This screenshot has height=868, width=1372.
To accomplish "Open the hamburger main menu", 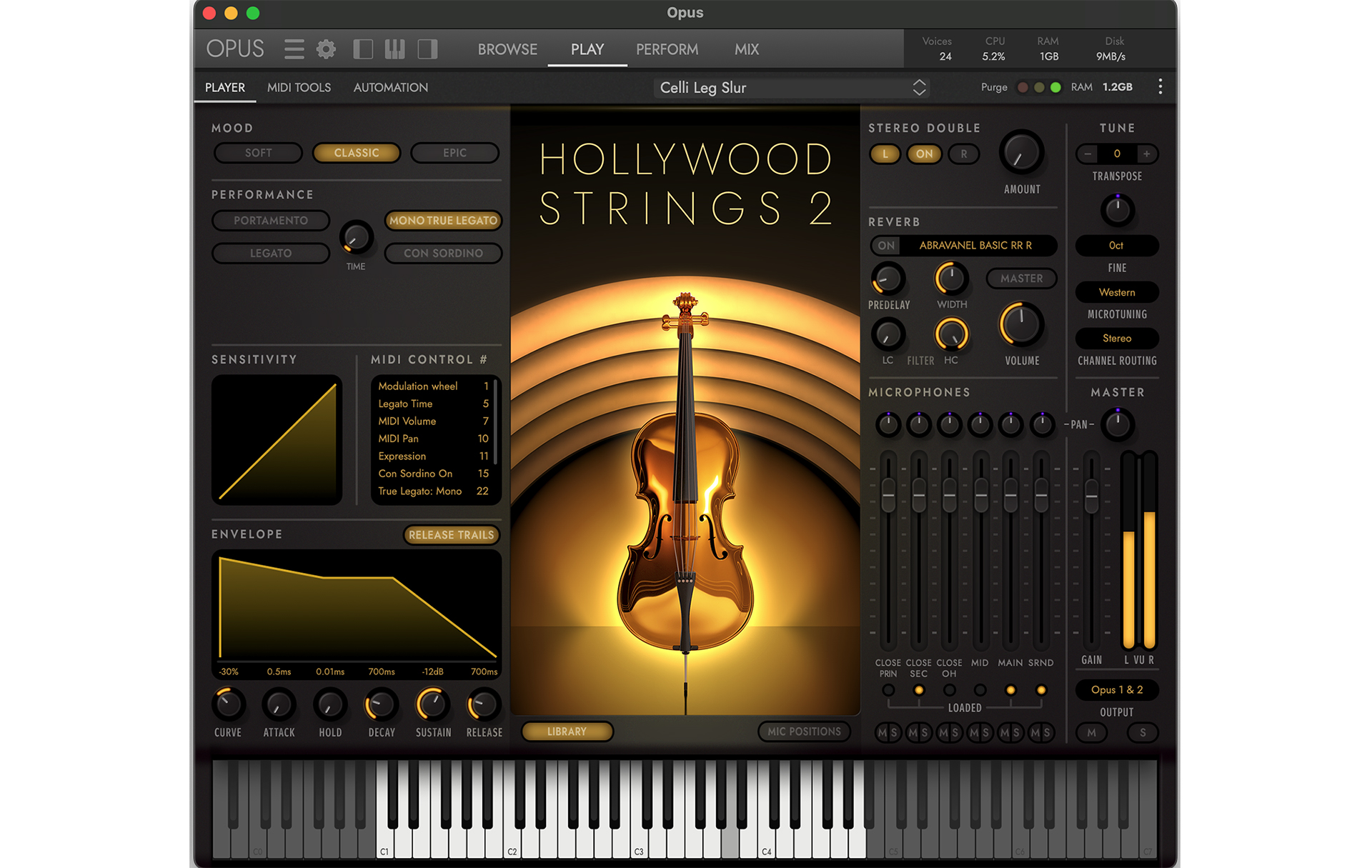I will pyautogui.click(x=294, y=49).
